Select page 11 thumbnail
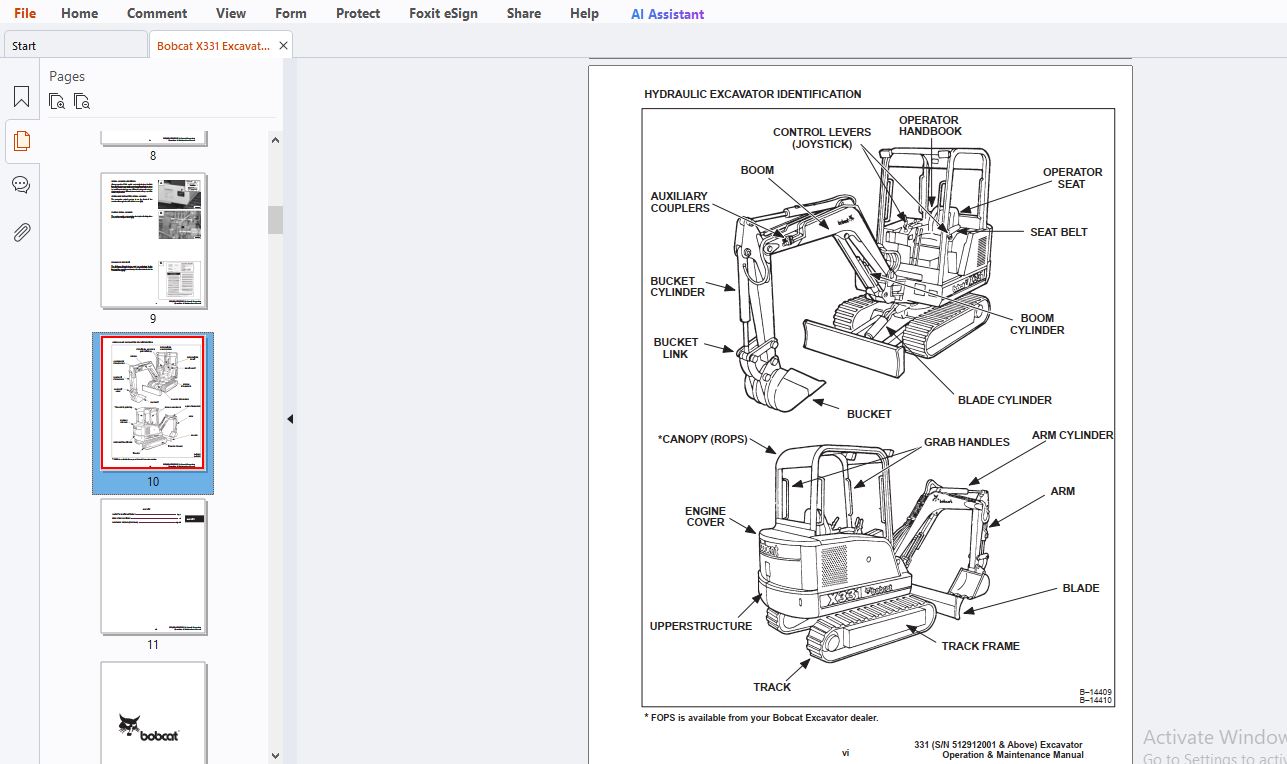Viewport: 1287px width, 764px height. (x=153, y=566)
